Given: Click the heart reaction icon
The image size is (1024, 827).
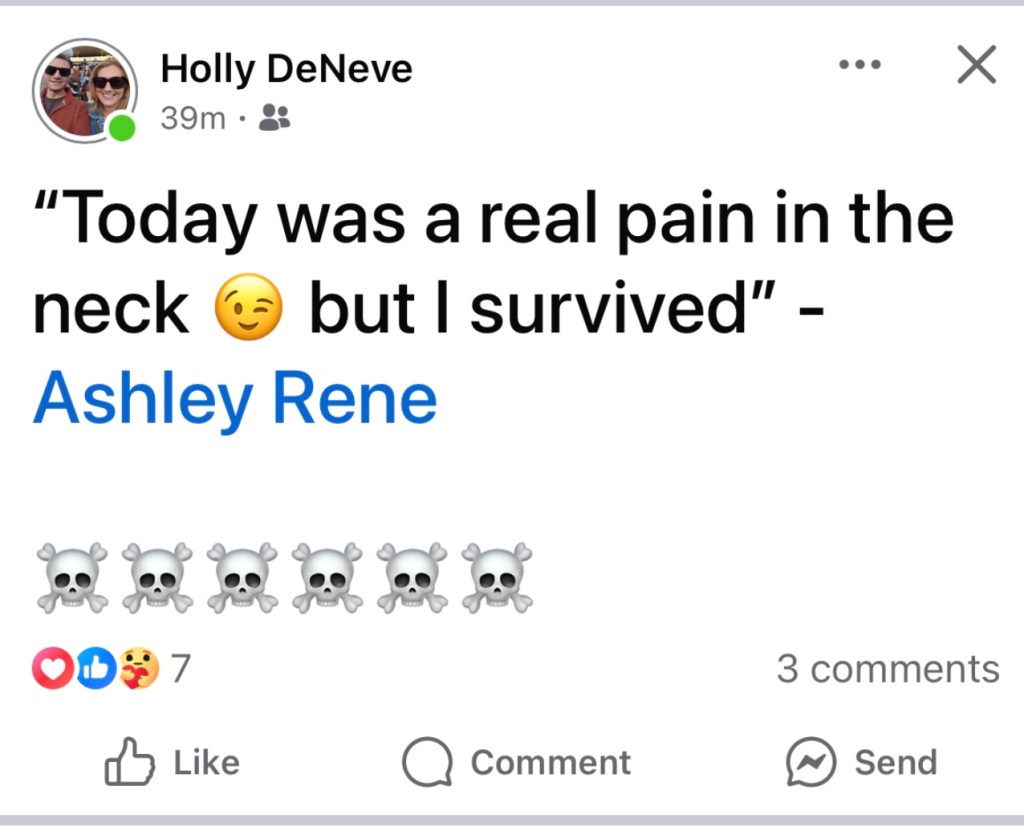Looking at the screenshot, I should point(52,669).
